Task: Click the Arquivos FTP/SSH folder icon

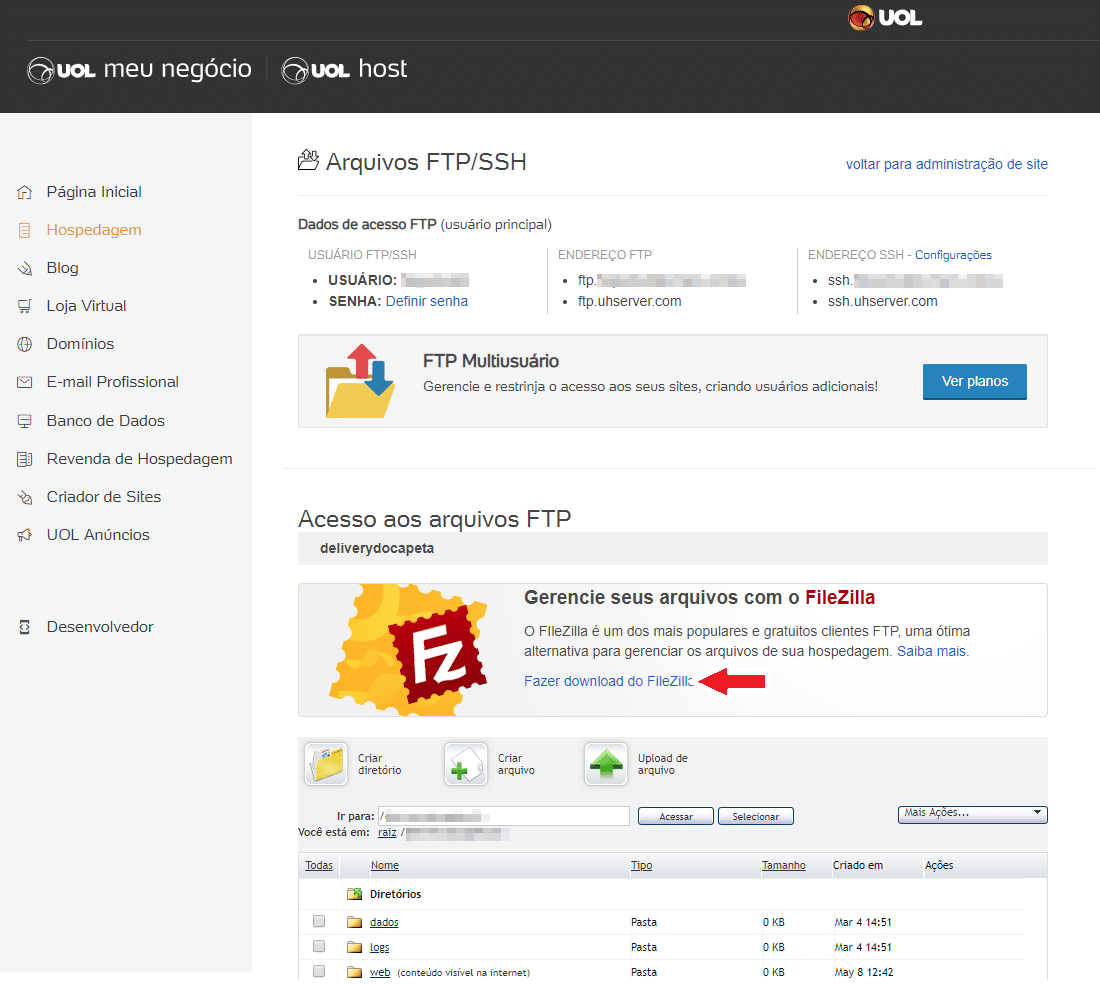Action: point(308,161)
